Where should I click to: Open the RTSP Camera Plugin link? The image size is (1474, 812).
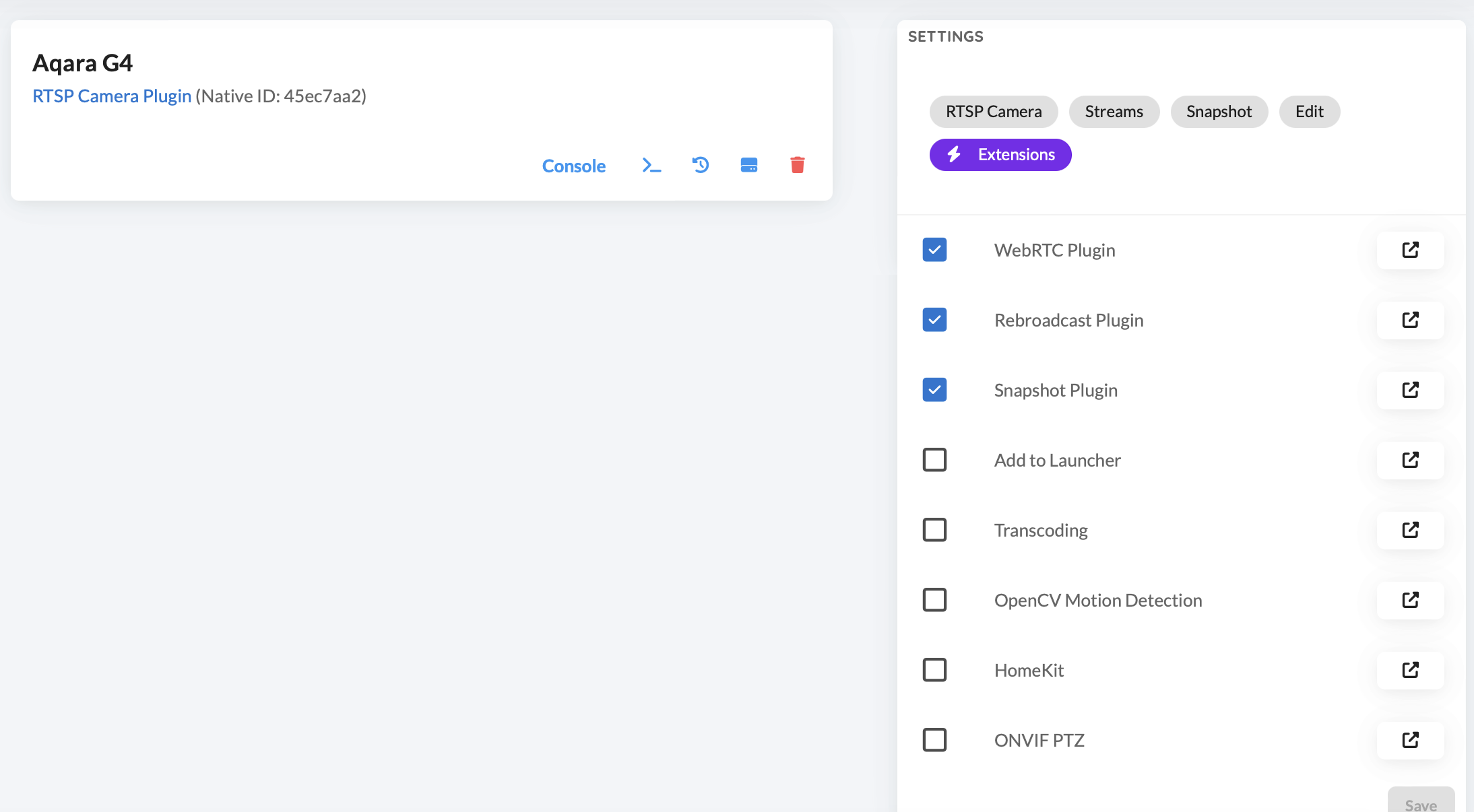(x=112, y=96)
